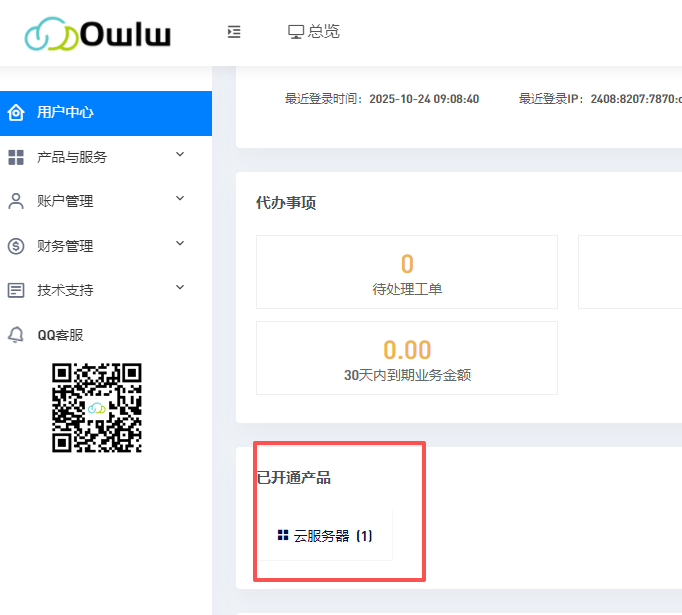Click the person icon for 账户管理
682x615 pixels.
point(16,201)
